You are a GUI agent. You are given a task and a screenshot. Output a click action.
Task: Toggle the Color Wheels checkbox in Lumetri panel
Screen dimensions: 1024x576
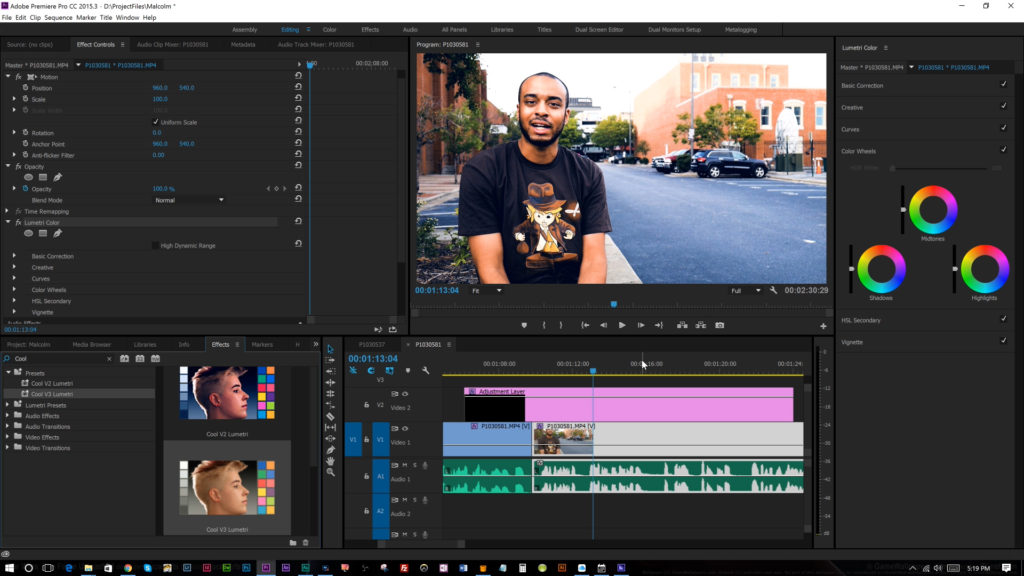pyautogui.click(x=1003, y=150)
